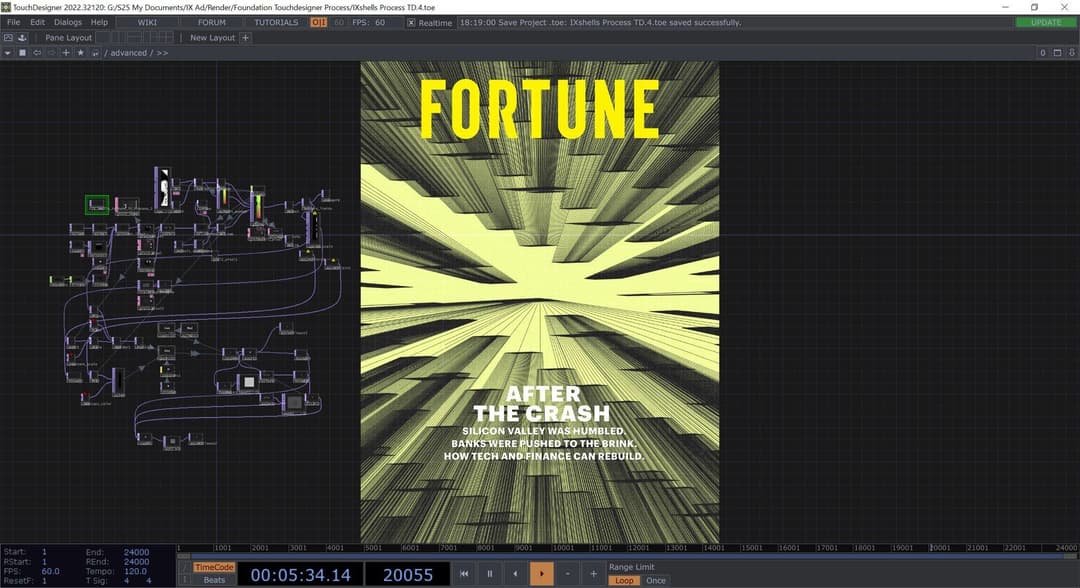Open the dropdown triangle left of path bar

(x=8, y=52)
